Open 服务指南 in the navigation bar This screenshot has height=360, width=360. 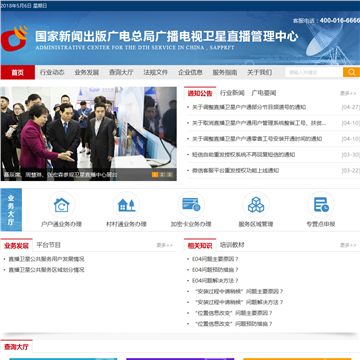225,72
